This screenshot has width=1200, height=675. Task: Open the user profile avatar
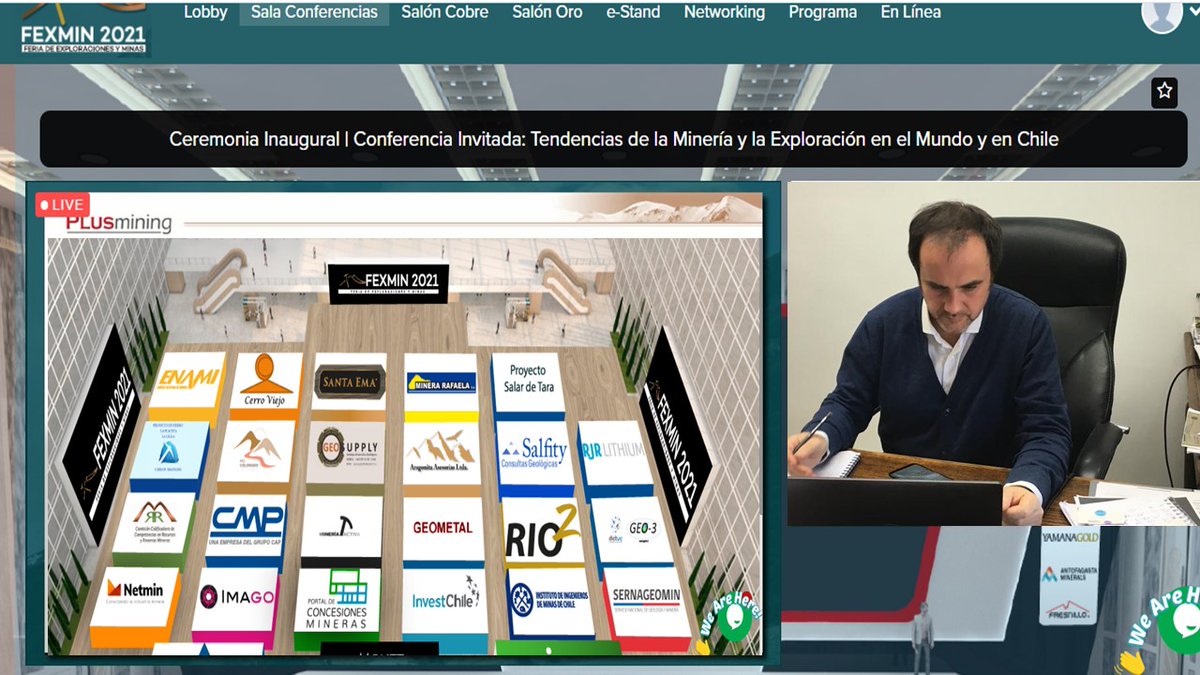point(1162,14)
